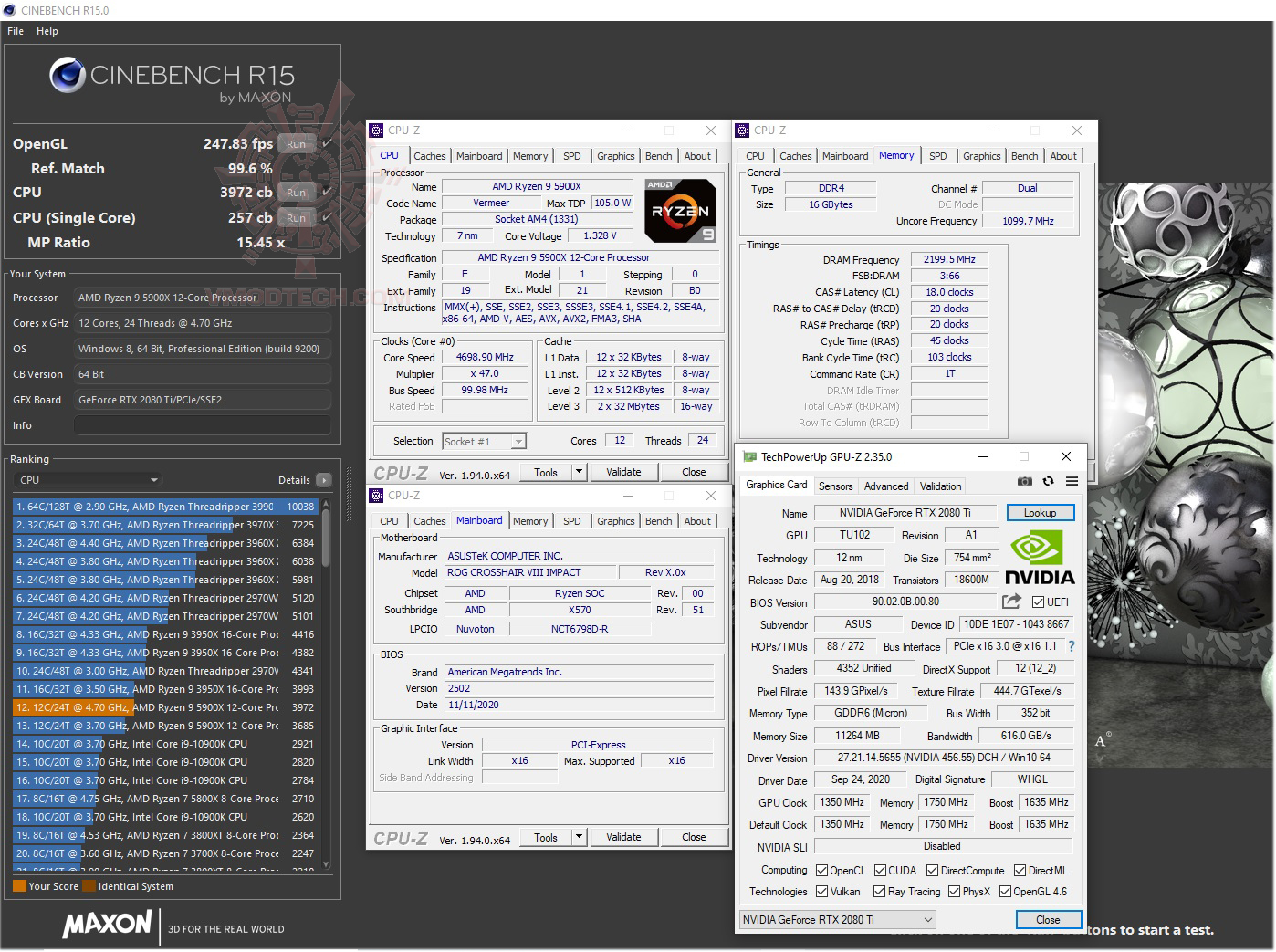
Task: Toggle the CUDA checkbox
Action: point(881,871)
